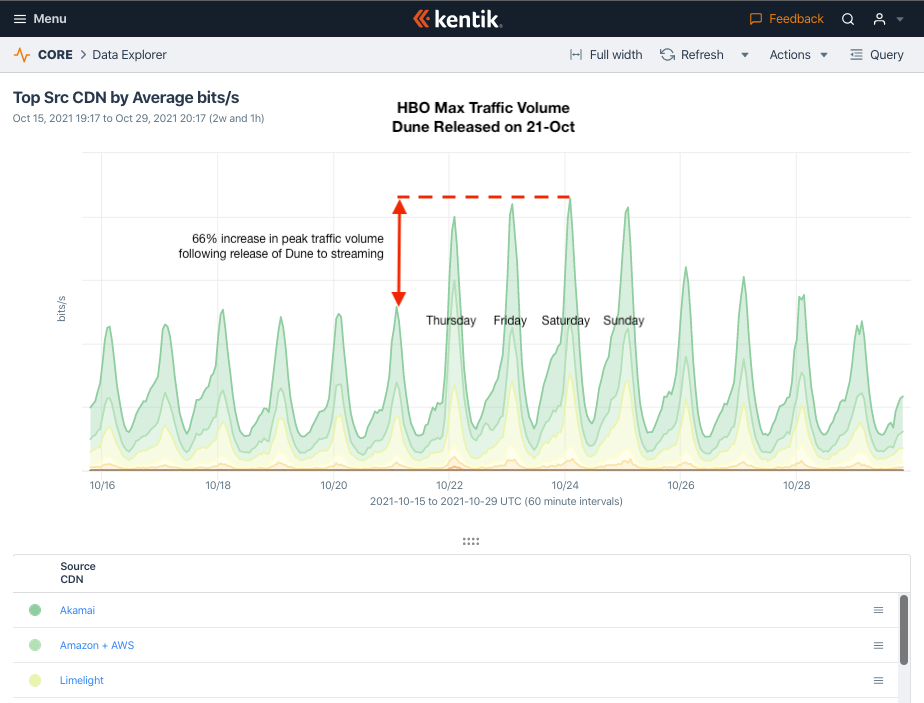Open the Actions menu

(790, 55)
